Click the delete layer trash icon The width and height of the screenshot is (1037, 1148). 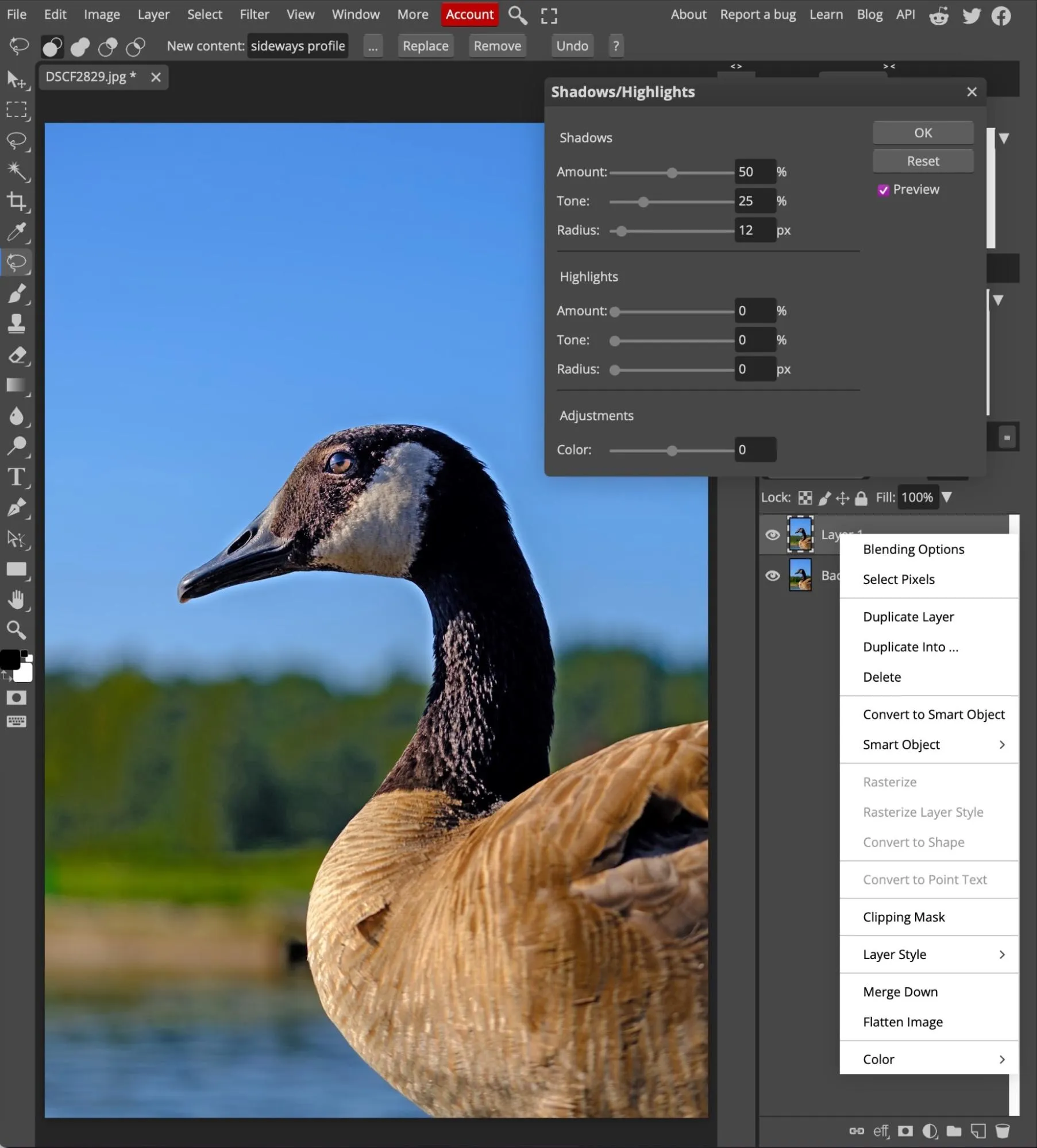click(x=1004, y=1131)
